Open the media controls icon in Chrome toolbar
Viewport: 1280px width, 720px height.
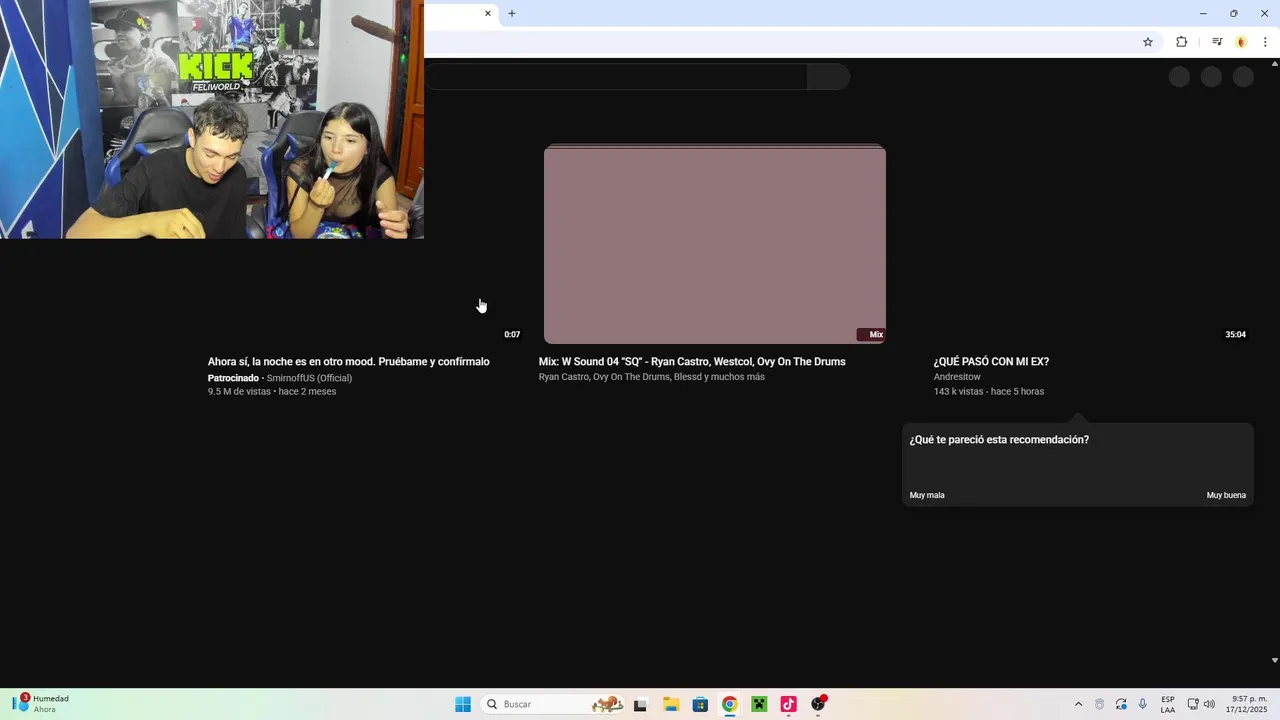coord(1217,42)
